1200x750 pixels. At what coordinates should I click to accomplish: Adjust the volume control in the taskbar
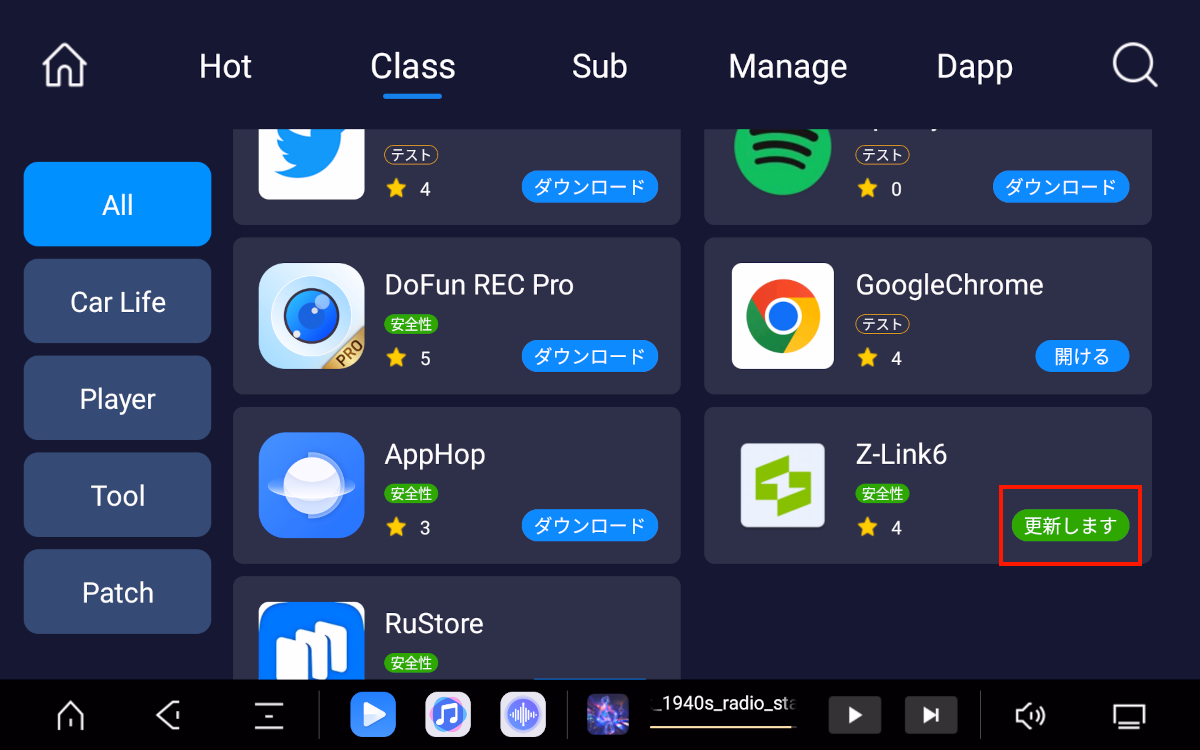[x=1030, y=714]
